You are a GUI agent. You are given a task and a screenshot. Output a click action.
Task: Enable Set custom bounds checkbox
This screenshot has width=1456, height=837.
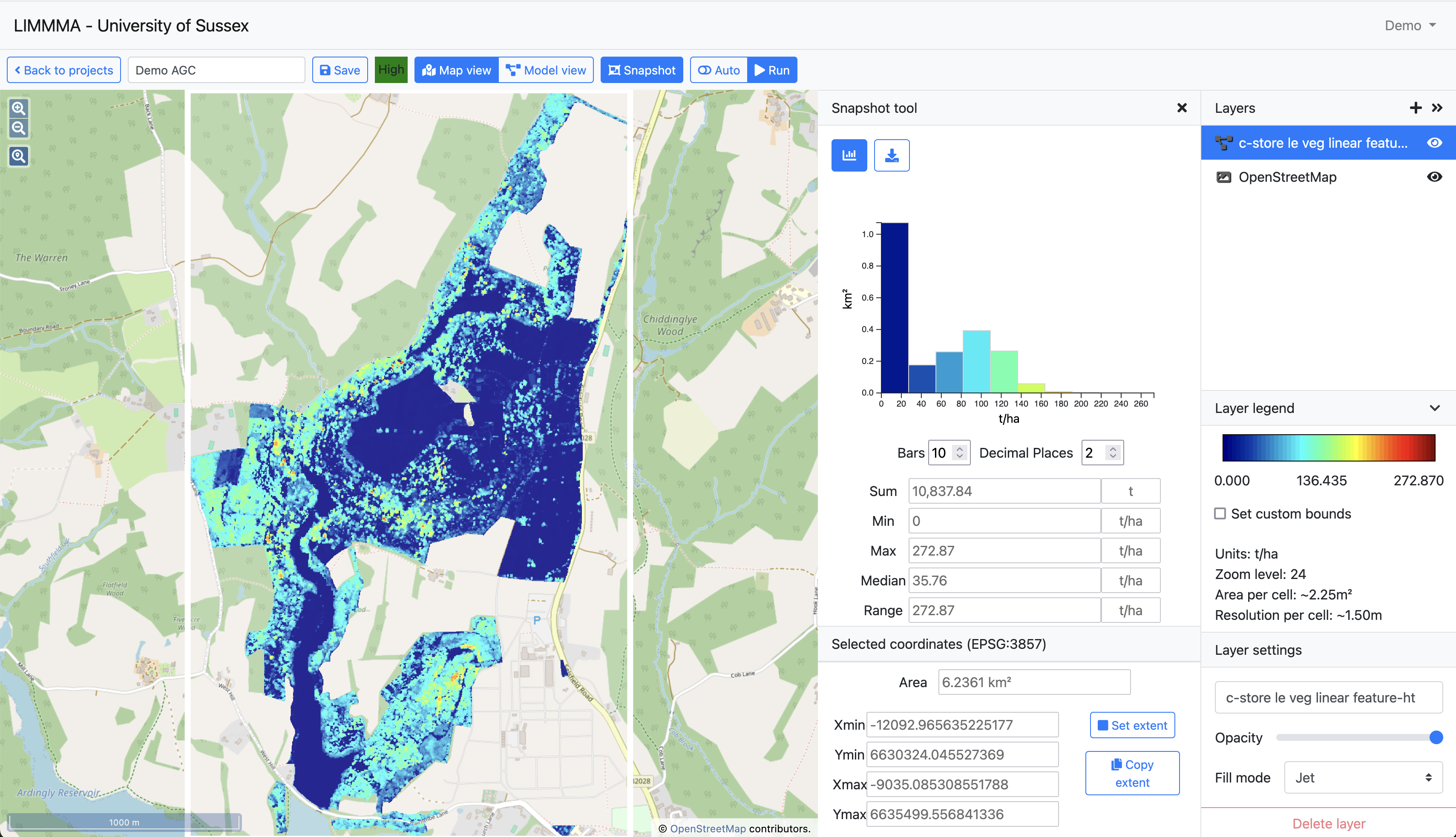click(x=1220, y=513)
